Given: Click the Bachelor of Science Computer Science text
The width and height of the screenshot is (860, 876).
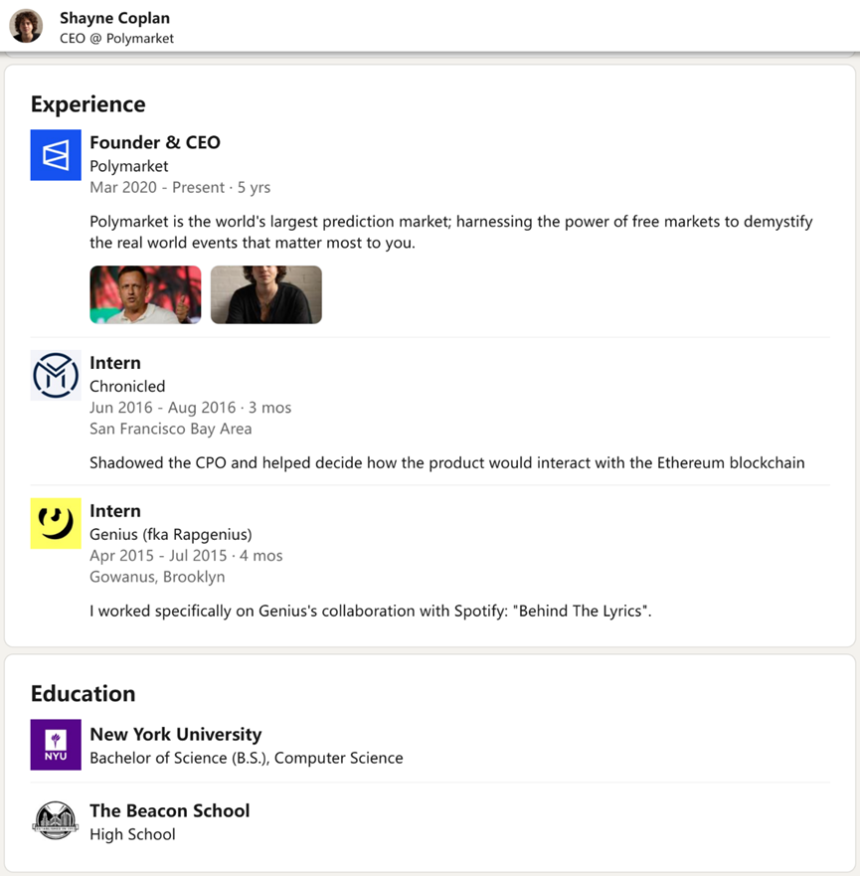Looking at the screenshot, I should 246,758.
